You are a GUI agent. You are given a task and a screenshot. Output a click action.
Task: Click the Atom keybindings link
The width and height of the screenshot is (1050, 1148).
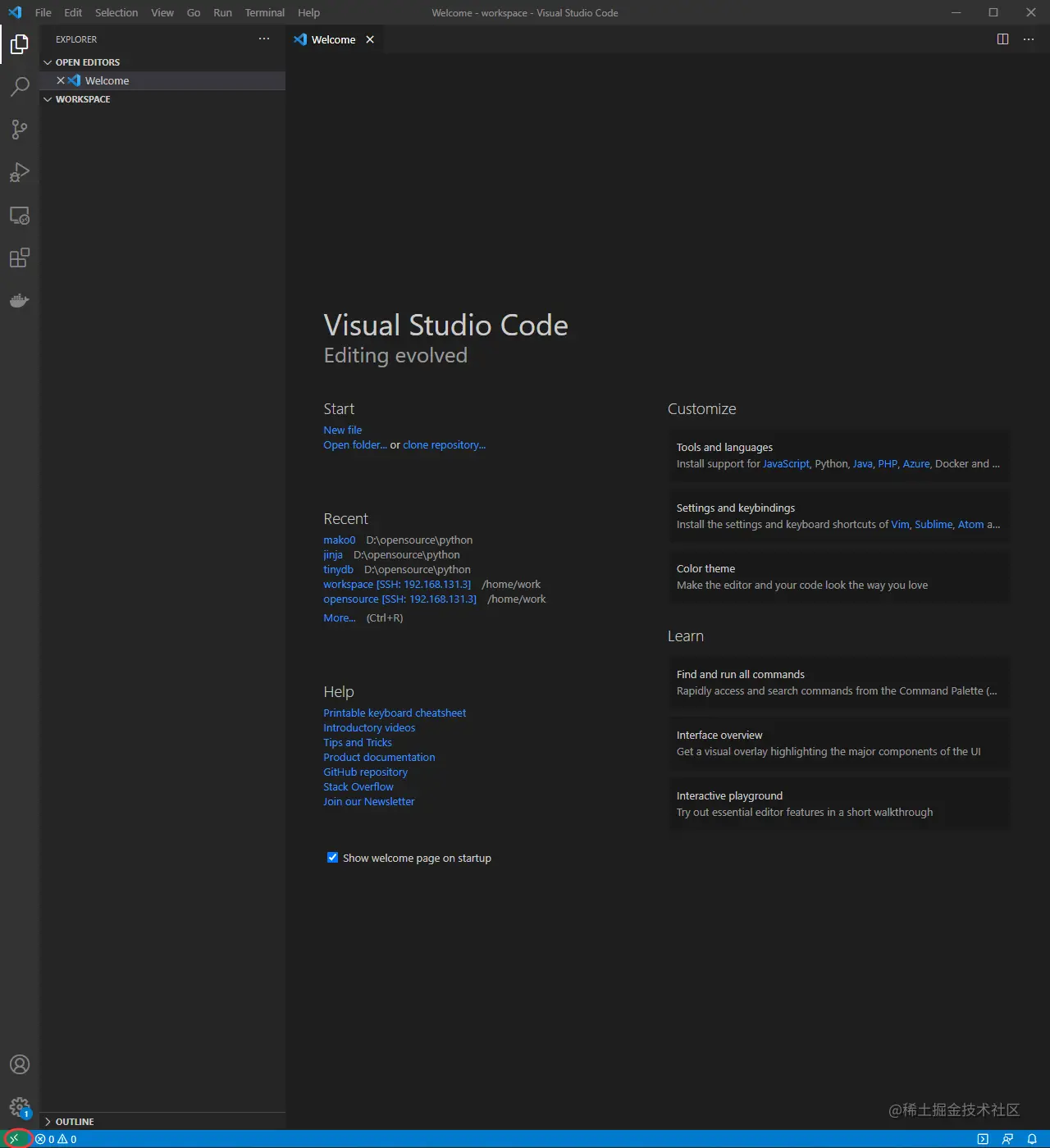click(970, 524)
